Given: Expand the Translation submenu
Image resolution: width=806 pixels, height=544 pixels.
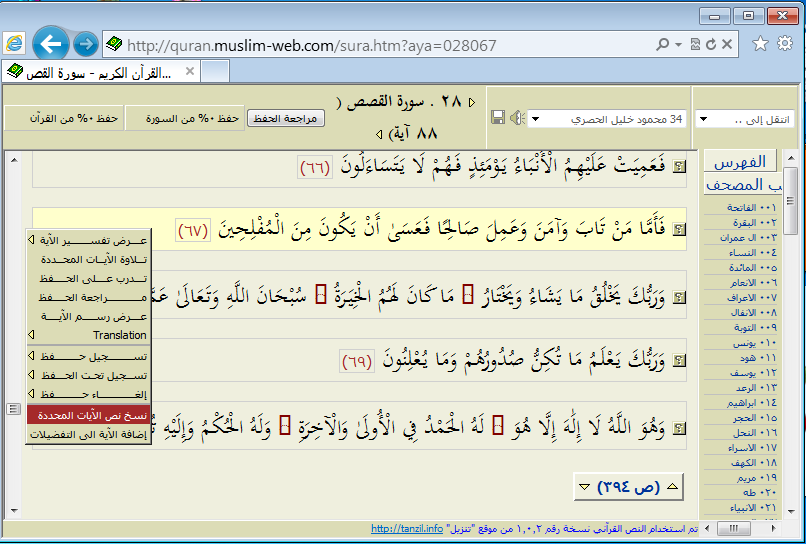Looking at the screenshot, I should click(x=88, y=335).
